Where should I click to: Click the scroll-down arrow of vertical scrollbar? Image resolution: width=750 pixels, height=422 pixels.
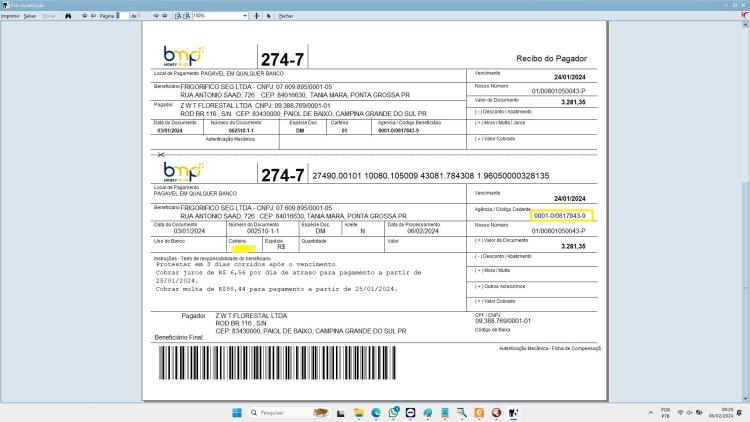click(x=745, y=399)
